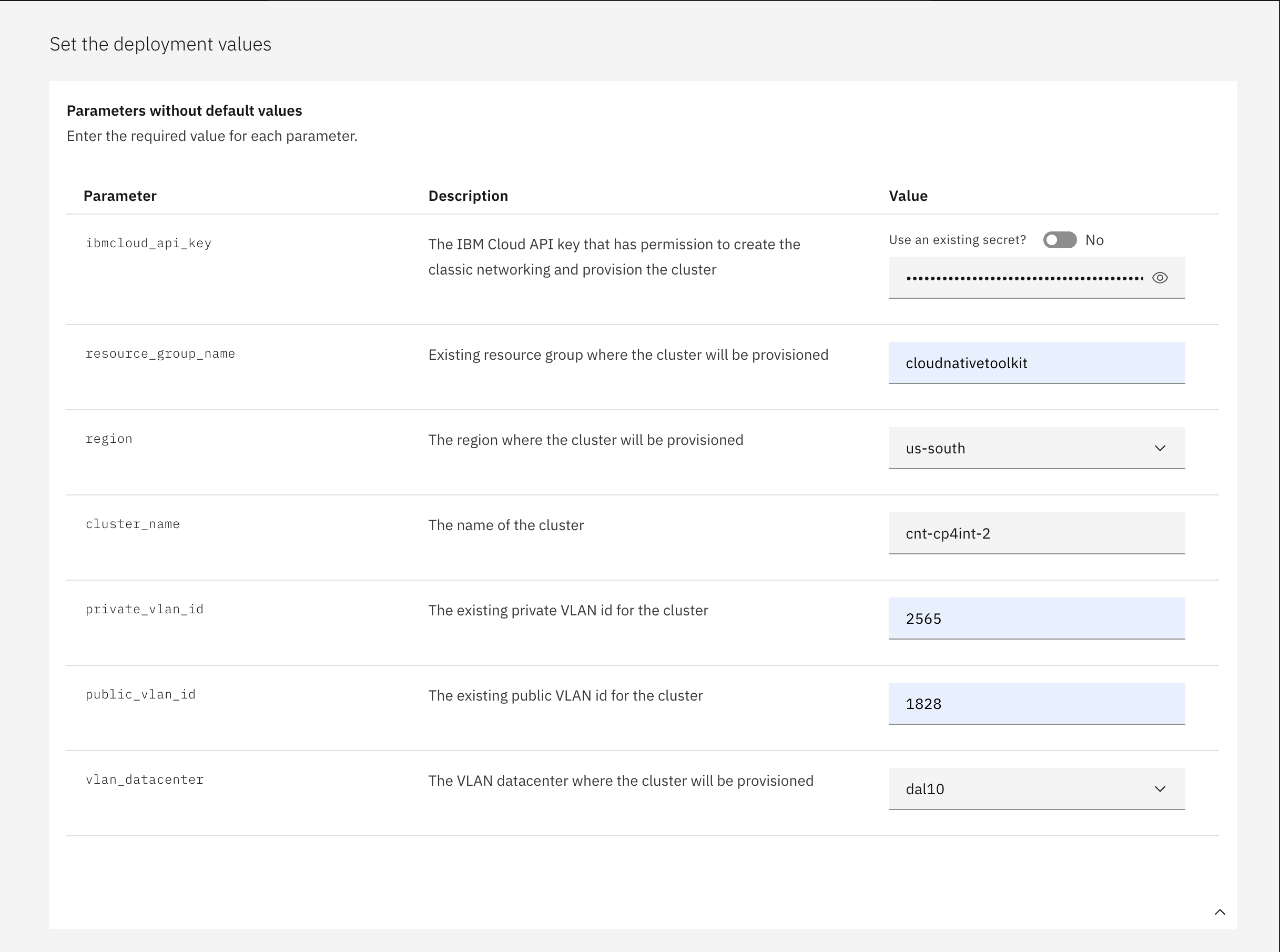The image size is (1280, 952).
Task: Open the region us-south dropdown
Action: coord(1037,448)
